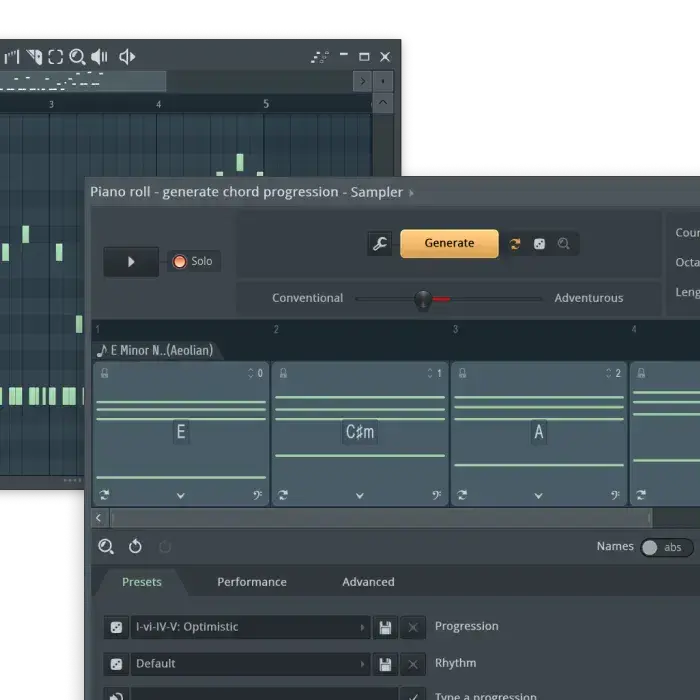Toggle the lock on the fourth chord card

coord(641,373)
